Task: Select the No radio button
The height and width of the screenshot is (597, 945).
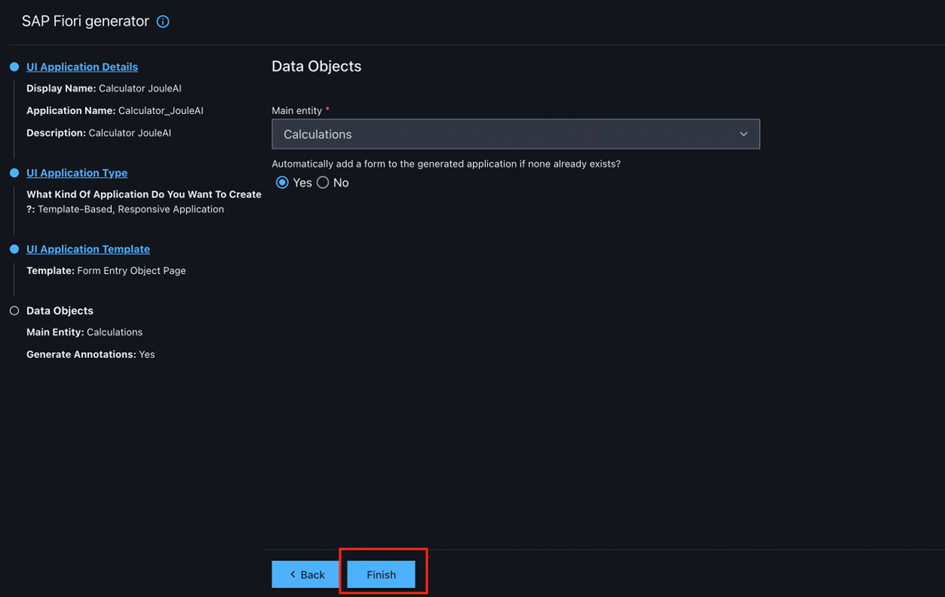Action: 323,183
